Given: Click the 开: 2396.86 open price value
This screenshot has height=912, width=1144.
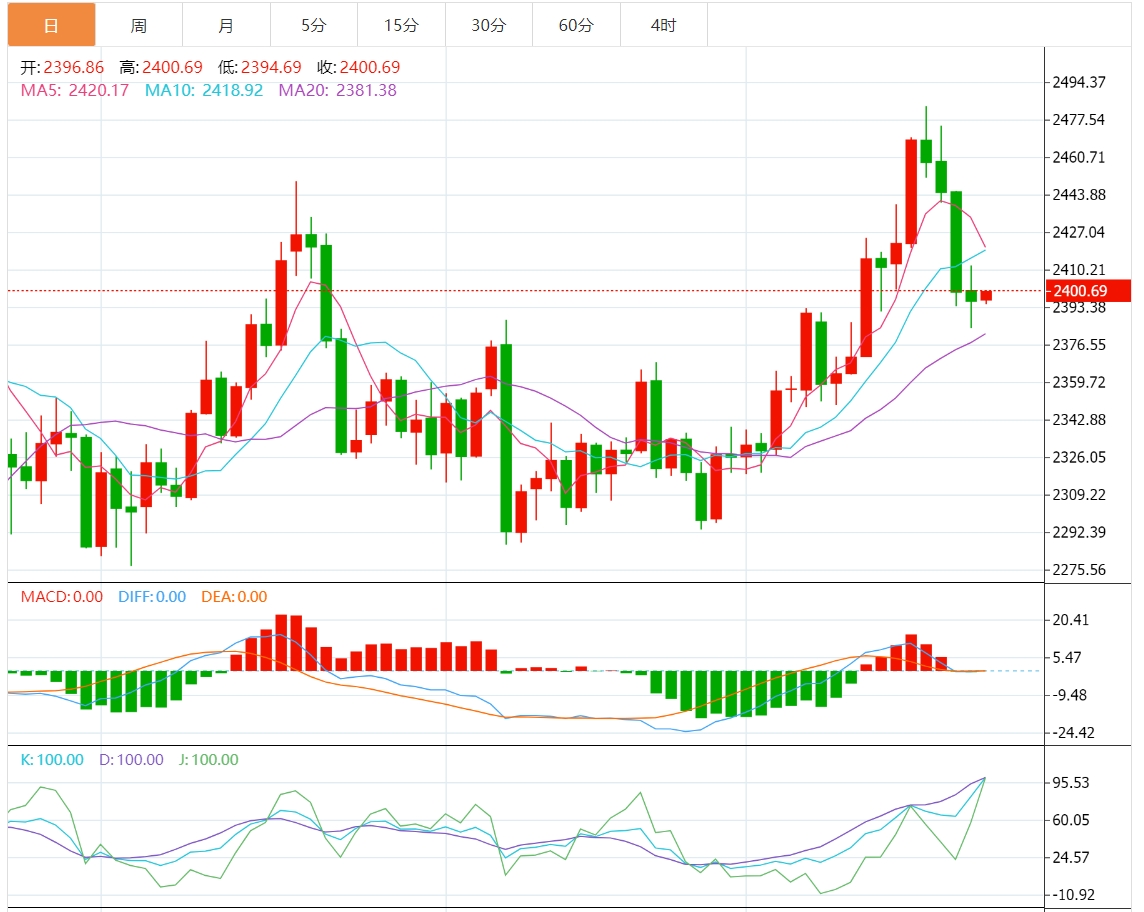Looking at the screenshot, I should tap(62, 67).
